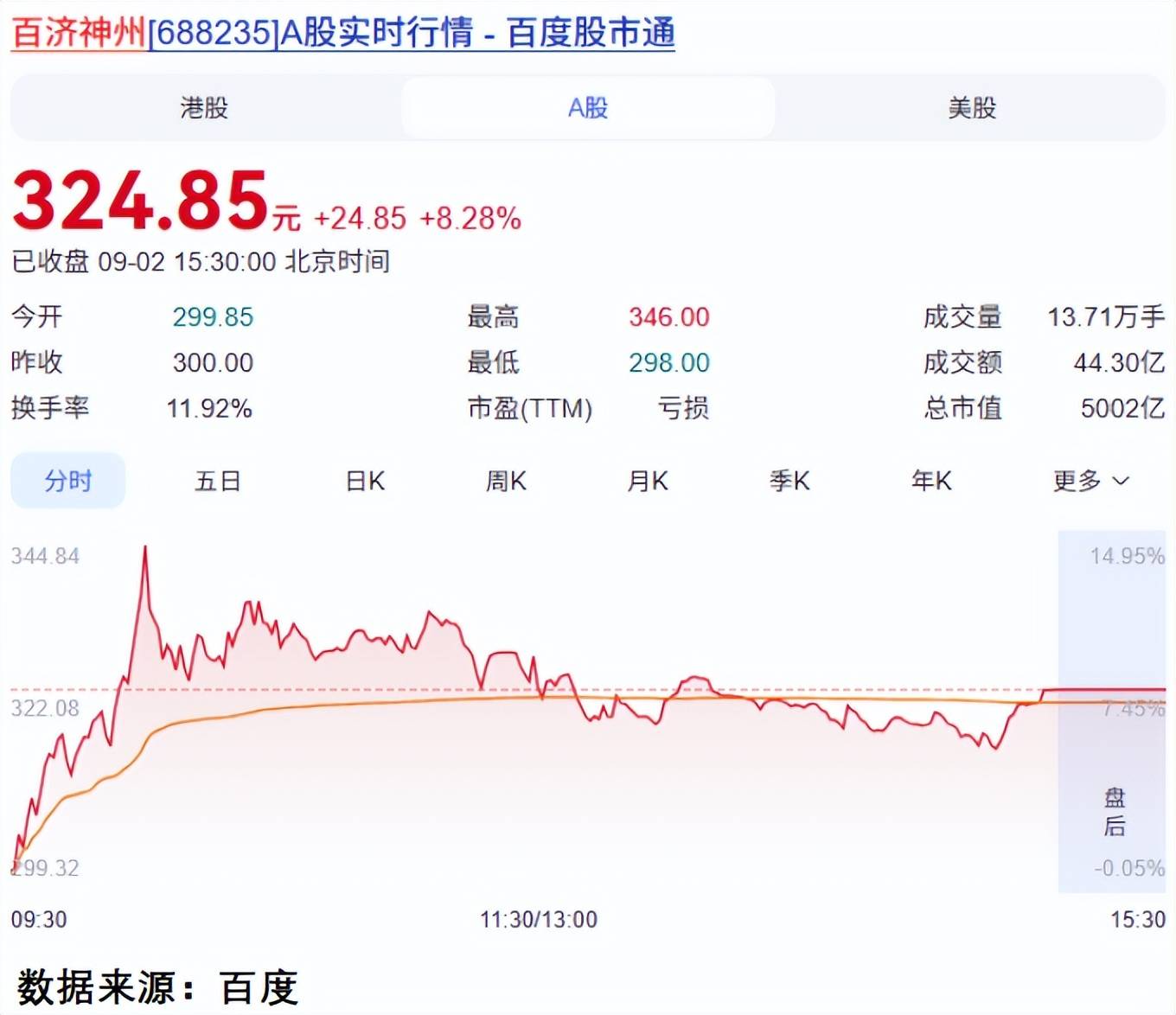This screenshot has height=1015, width=1176.
Task: Switch to the 季K quarterly chart
Action: (x=789, y=481)
